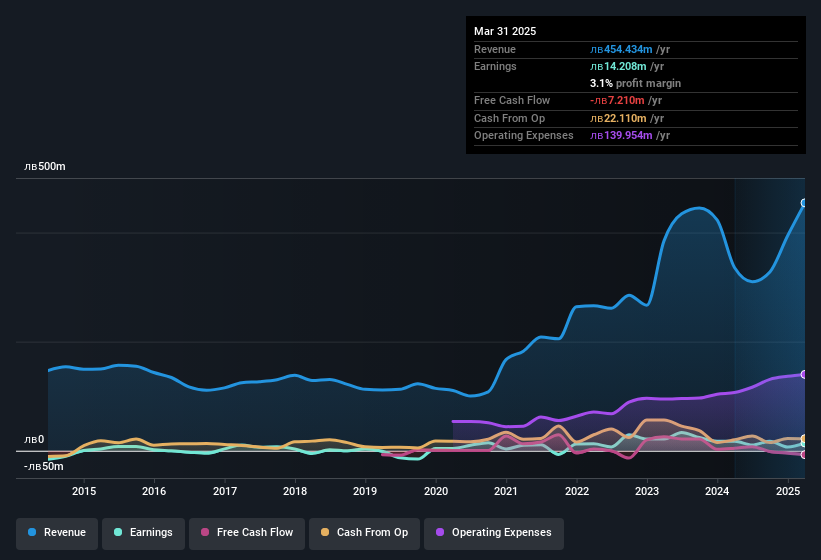Click the Earnings value лв14.208m in tooltip
The width and height of the screenshot is (821, 560).
pos(618,66)
